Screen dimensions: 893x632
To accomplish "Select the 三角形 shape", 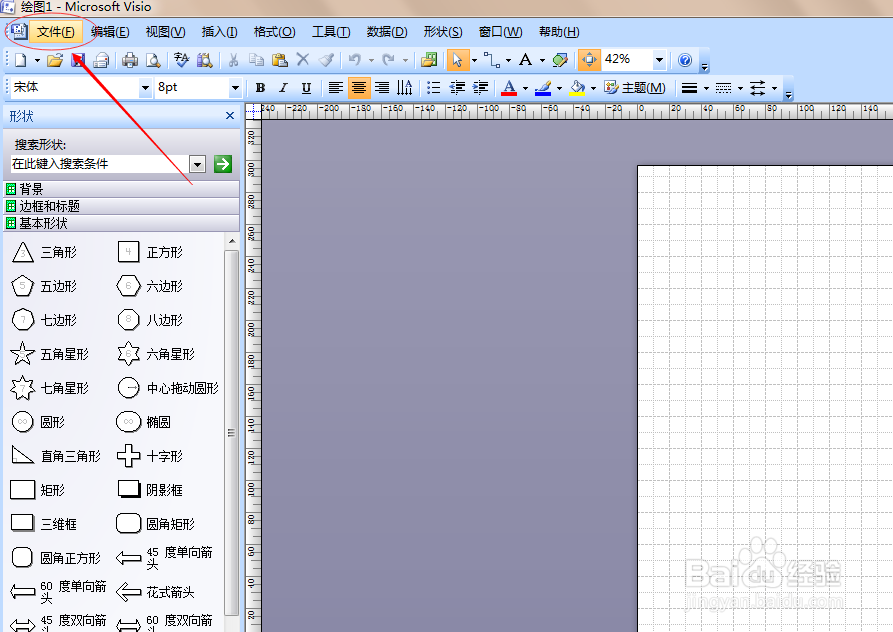I will pyautogui.click(x=44, y=252).
